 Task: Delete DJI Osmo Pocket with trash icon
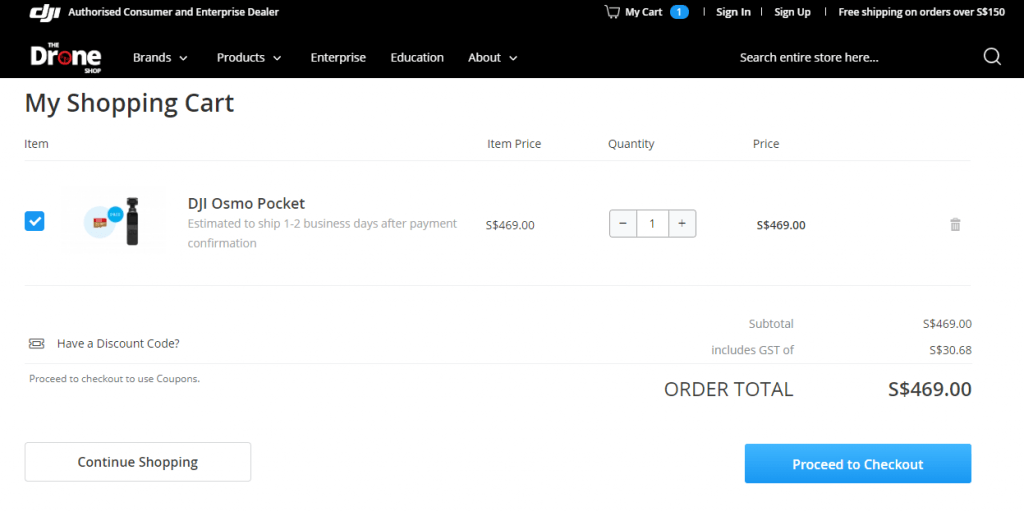coord(955,225)
